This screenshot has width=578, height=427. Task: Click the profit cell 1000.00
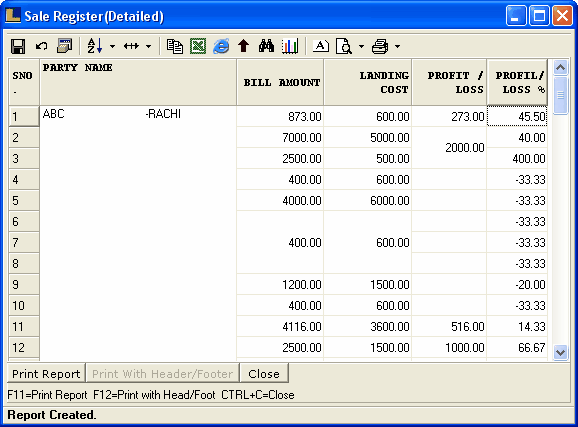pos(449,348)
